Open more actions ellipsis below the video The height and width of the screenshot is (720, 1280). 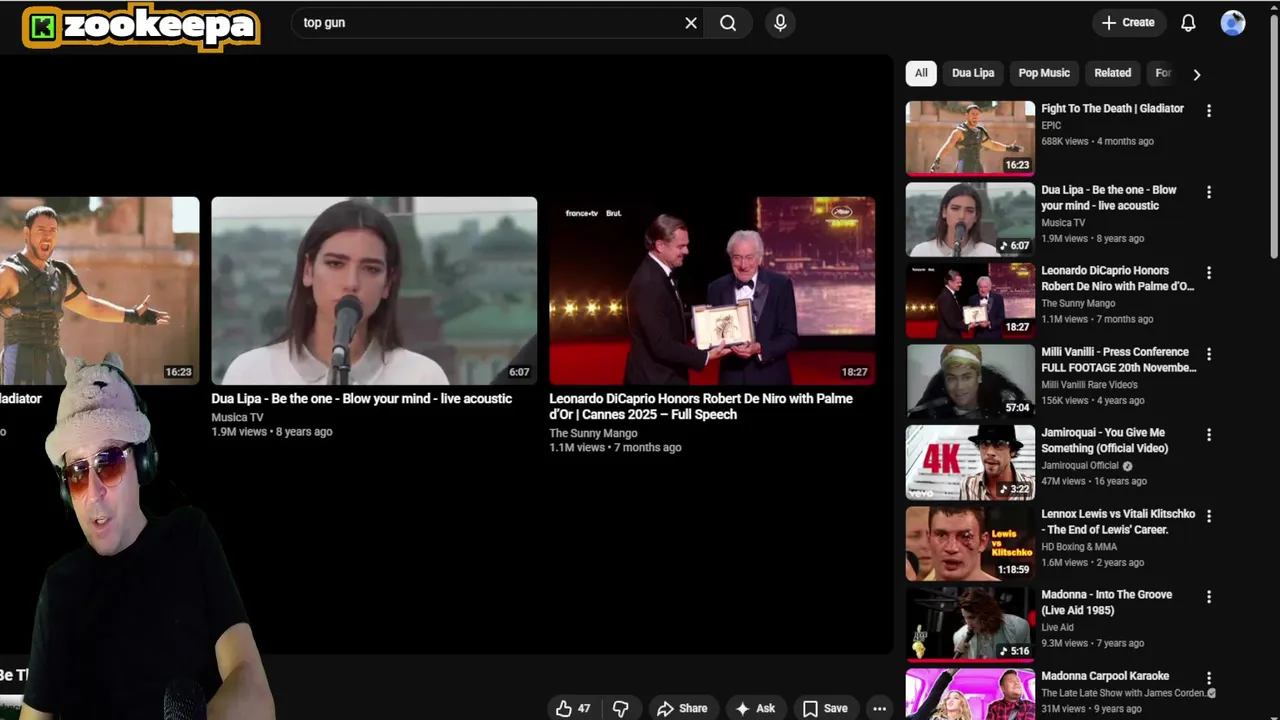[x=879, y=708]
